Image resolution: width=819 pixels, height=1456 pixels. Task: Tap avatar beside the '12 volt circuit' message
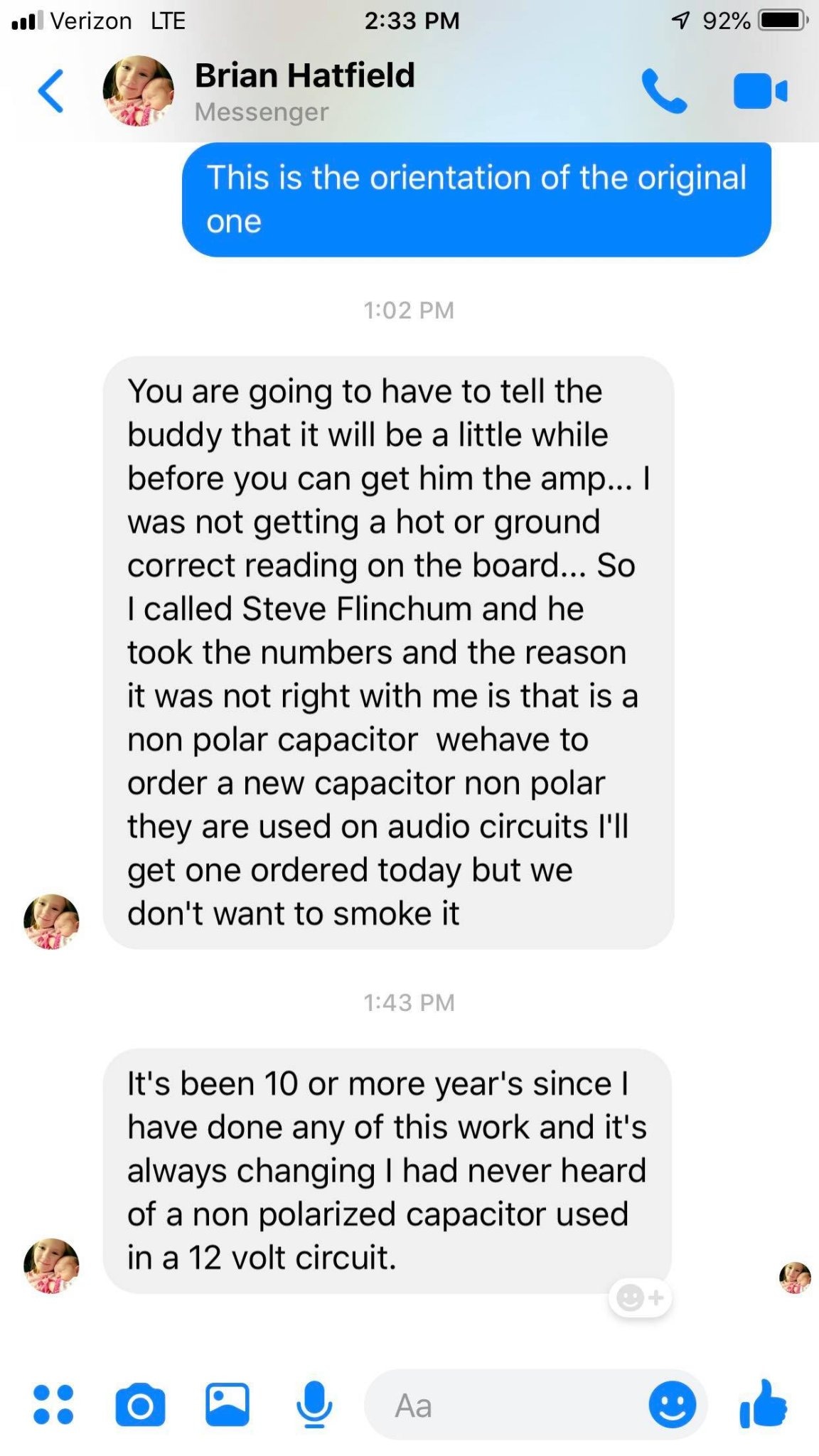pos(51,1265)
